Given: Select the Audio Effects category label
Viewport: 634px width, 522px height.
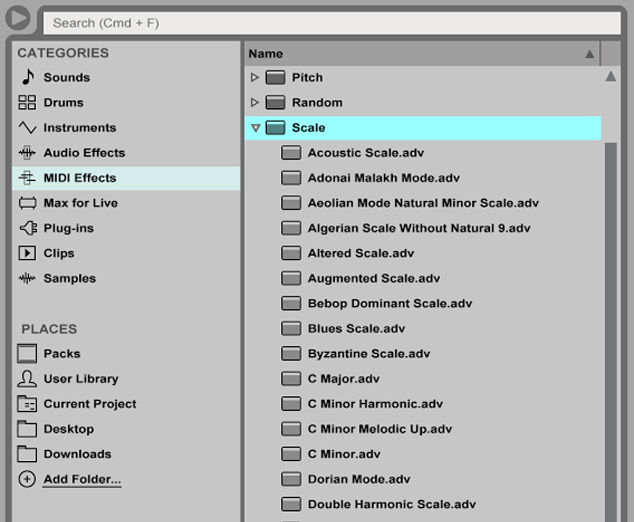Looking at the screenshot, I should tap(84, 153).
